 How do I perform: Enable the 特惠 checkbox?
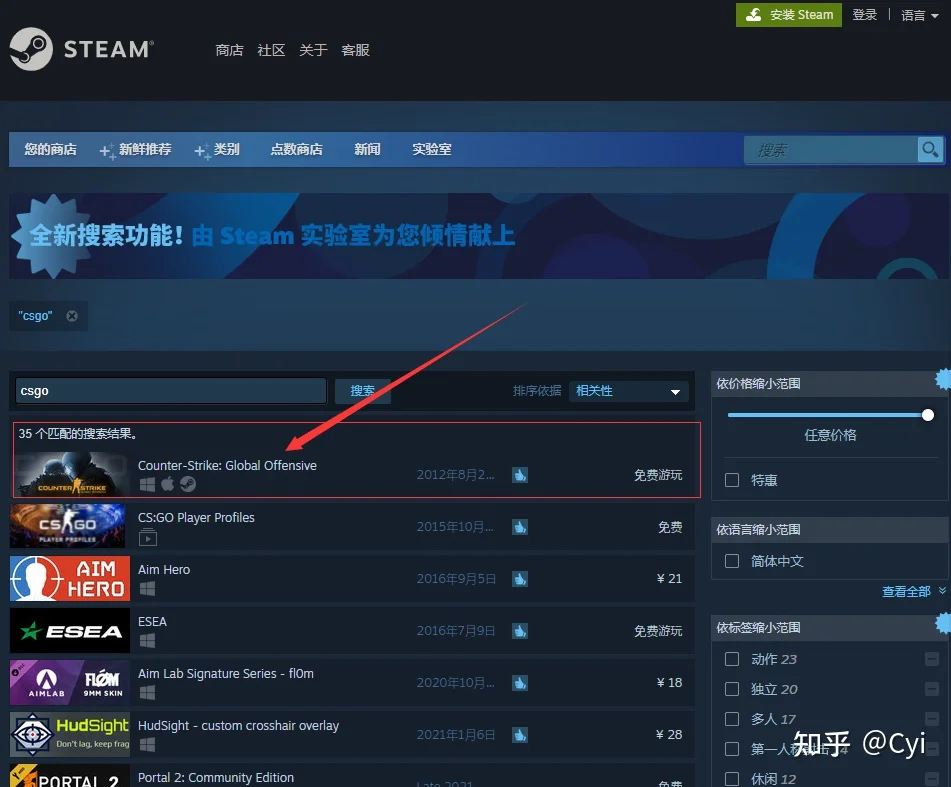(x=732, y=480)
